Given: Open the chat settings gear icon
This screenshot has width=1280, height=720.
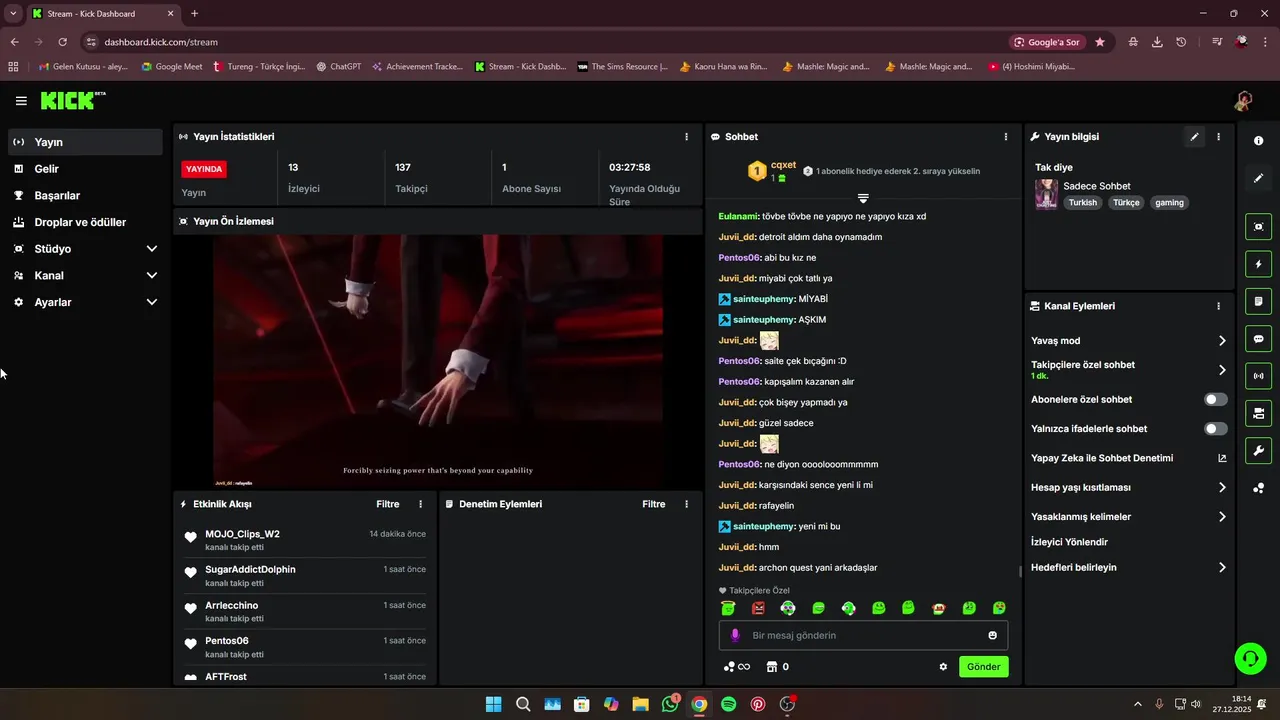Looking at the screenshot, I should (943, 667).
